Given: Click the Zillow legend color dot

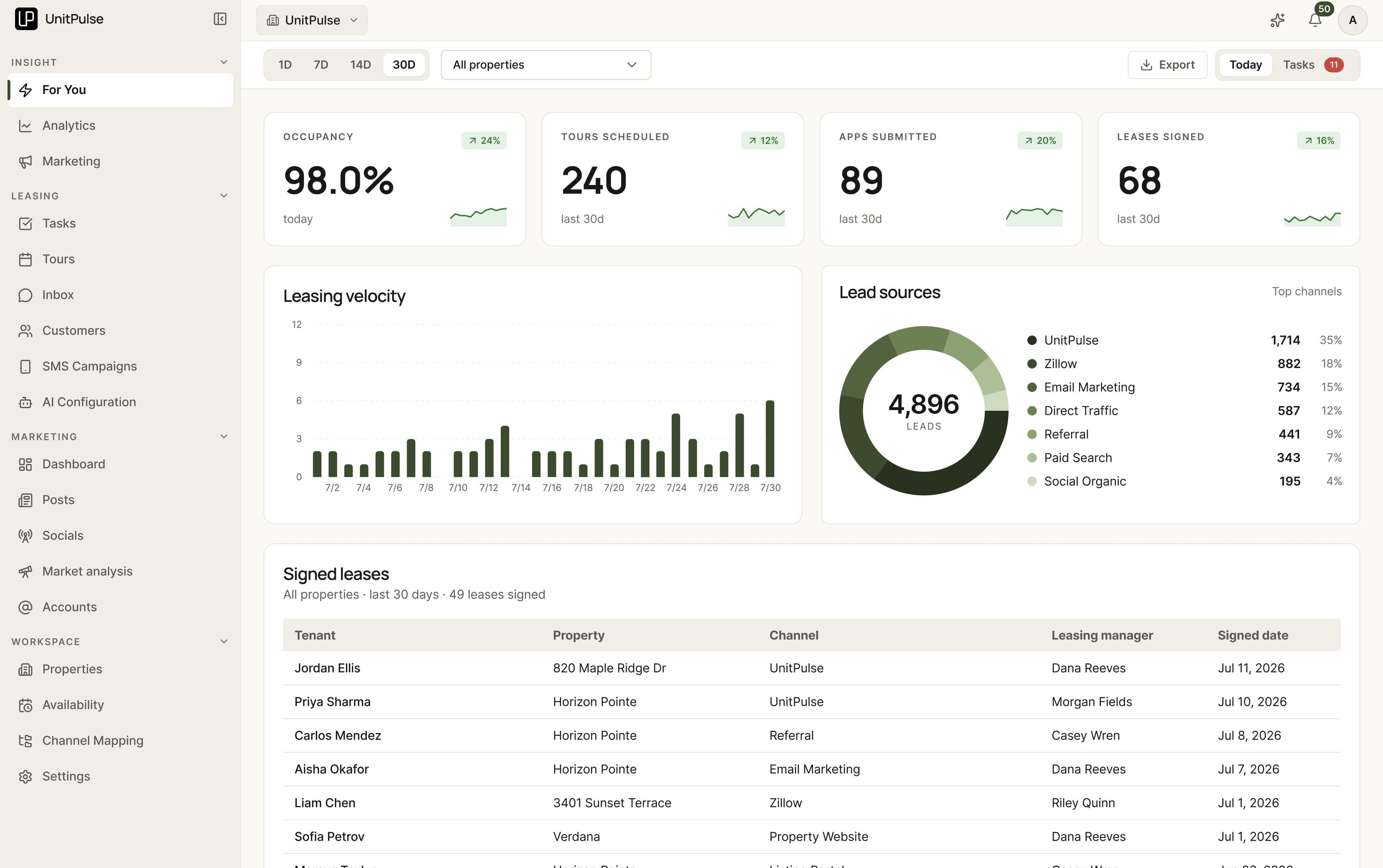Looking at the screenshot, I should [1032, 364].
